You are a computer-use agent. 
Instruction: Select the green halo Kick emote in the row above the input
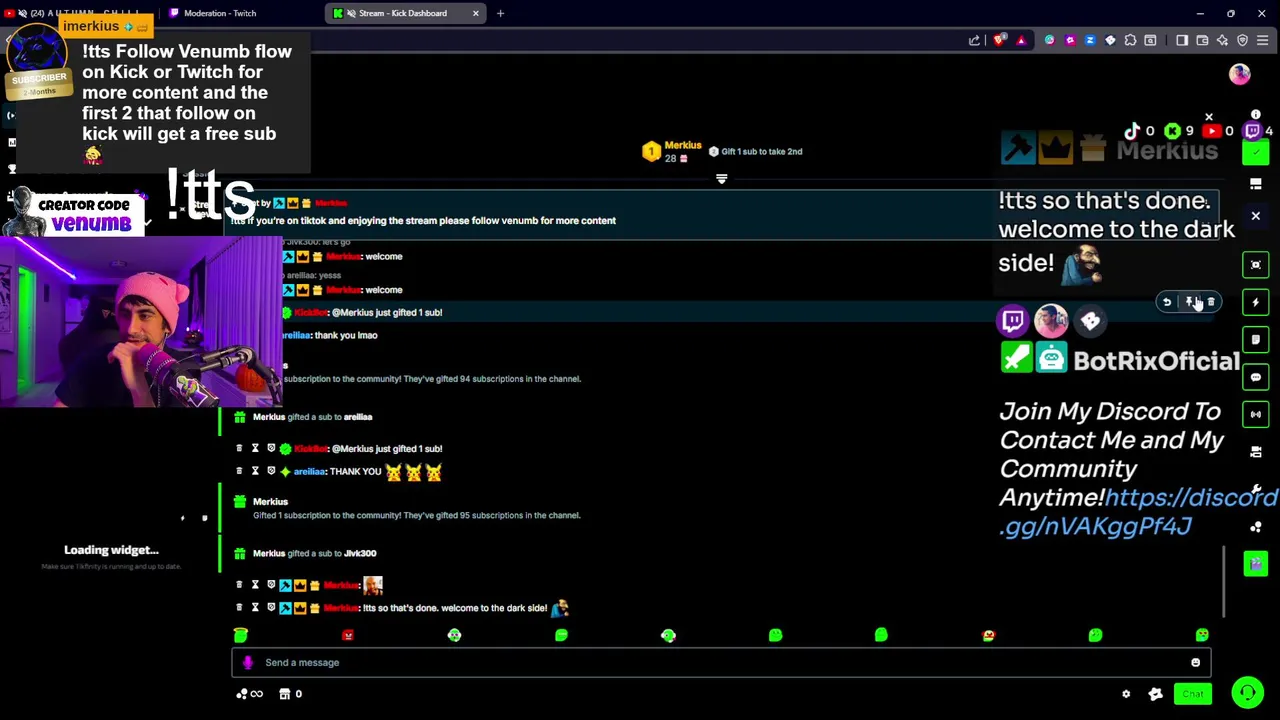tap(240, 635)
